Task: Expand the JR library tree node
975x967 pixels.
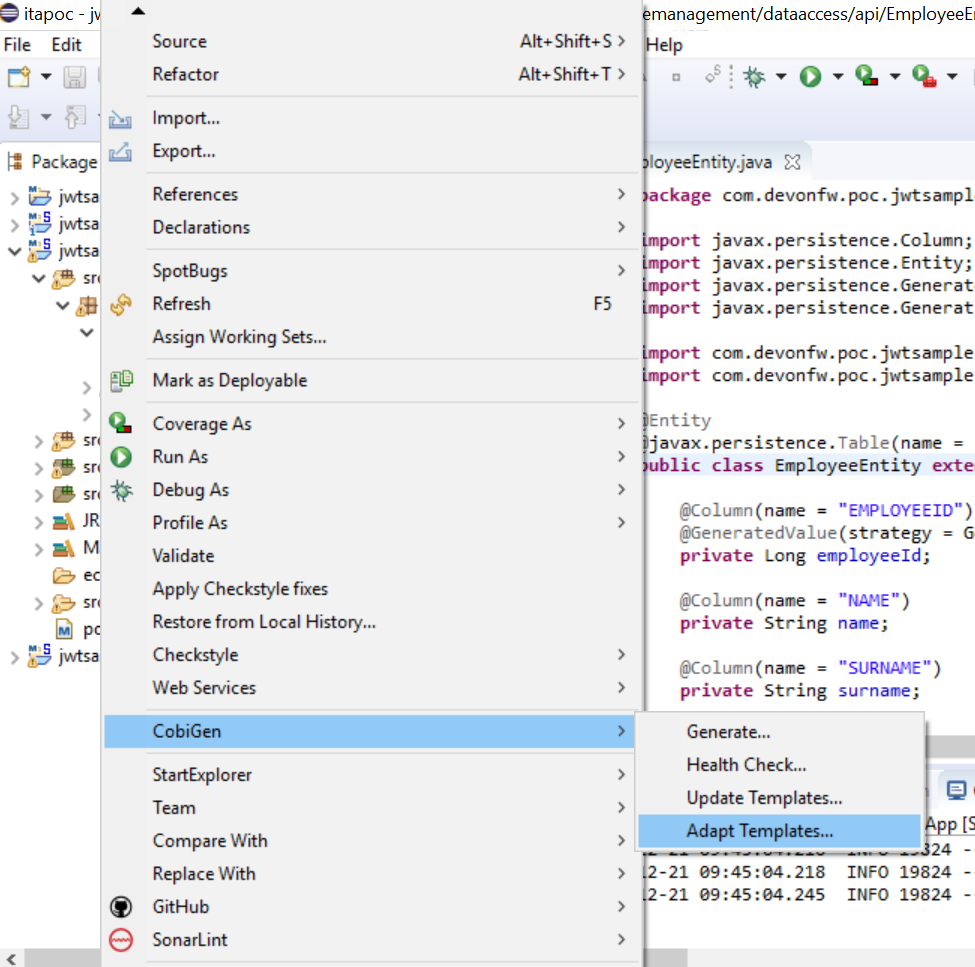Action: click(39, 522)
